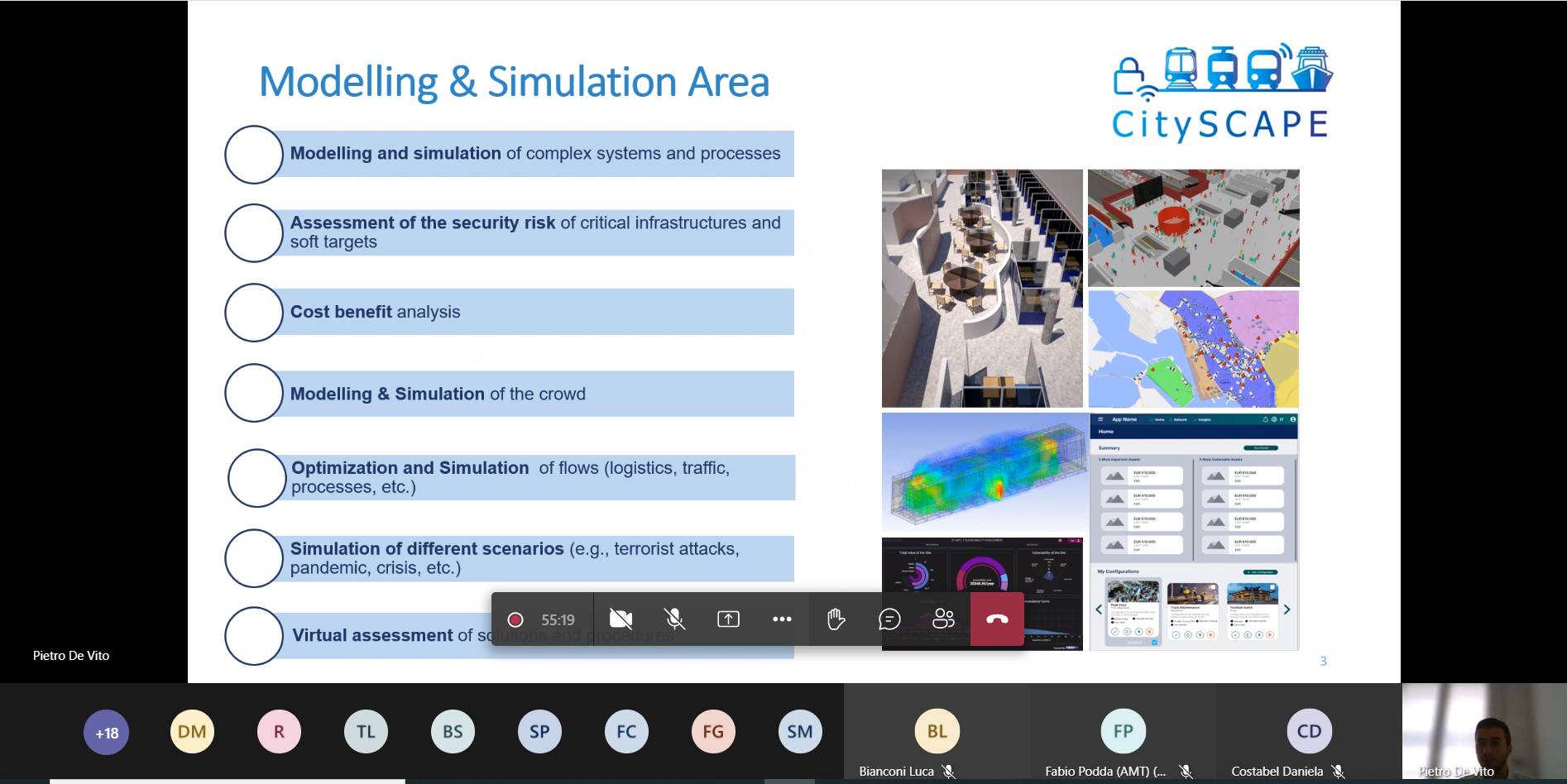
Task: Raise your hand in the meeting
Action: click(x=836, y=619)
